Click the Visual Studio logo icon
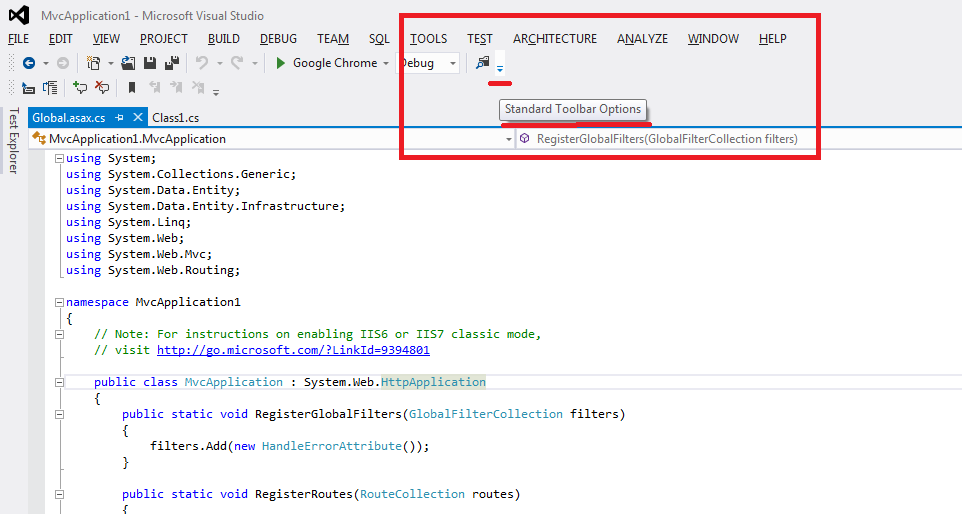Image resolution: width=962 pixels, height=514 pixels. click(19, 15)
